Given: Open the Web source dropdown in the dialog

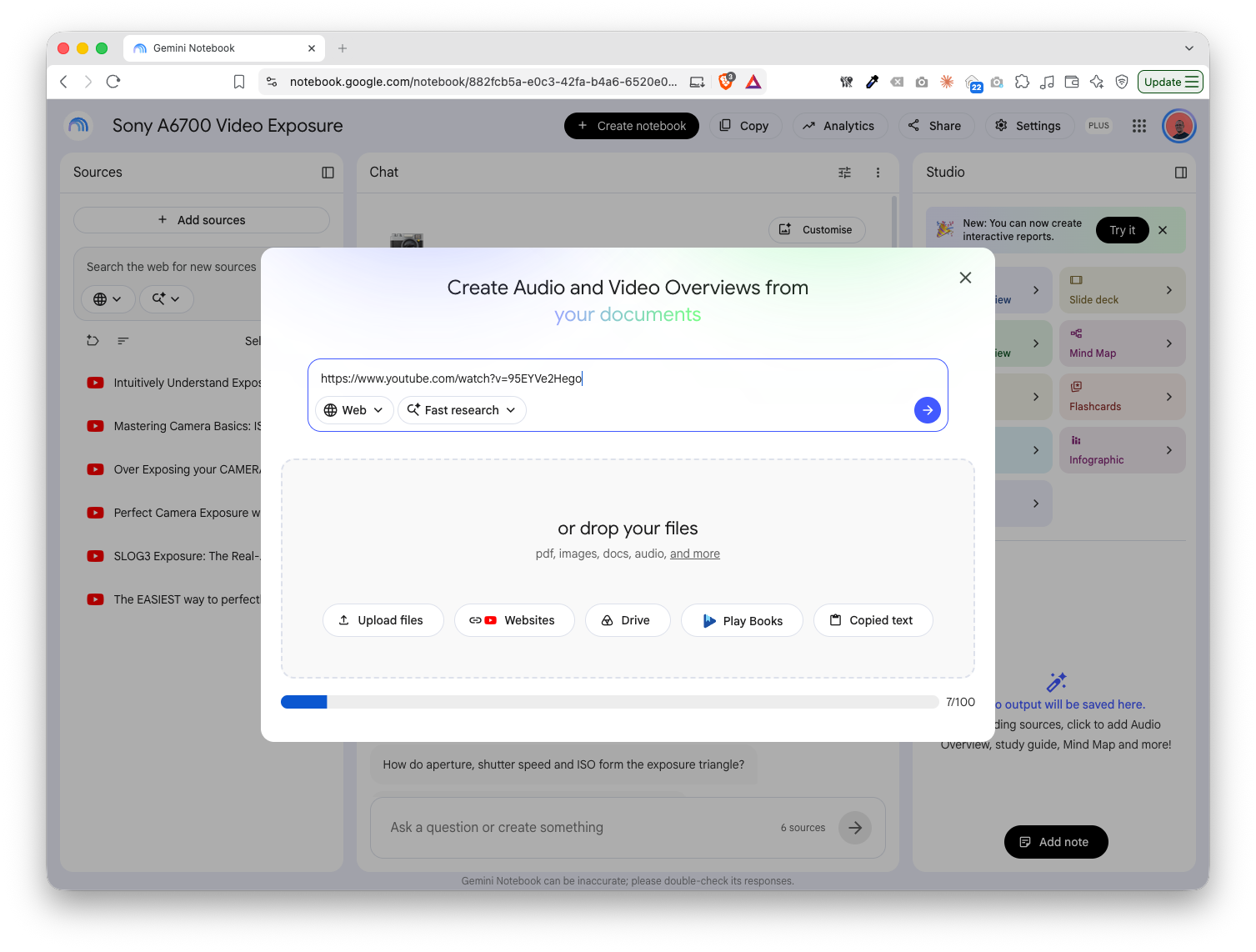Looking at the screenshot, I should [353, 410].
